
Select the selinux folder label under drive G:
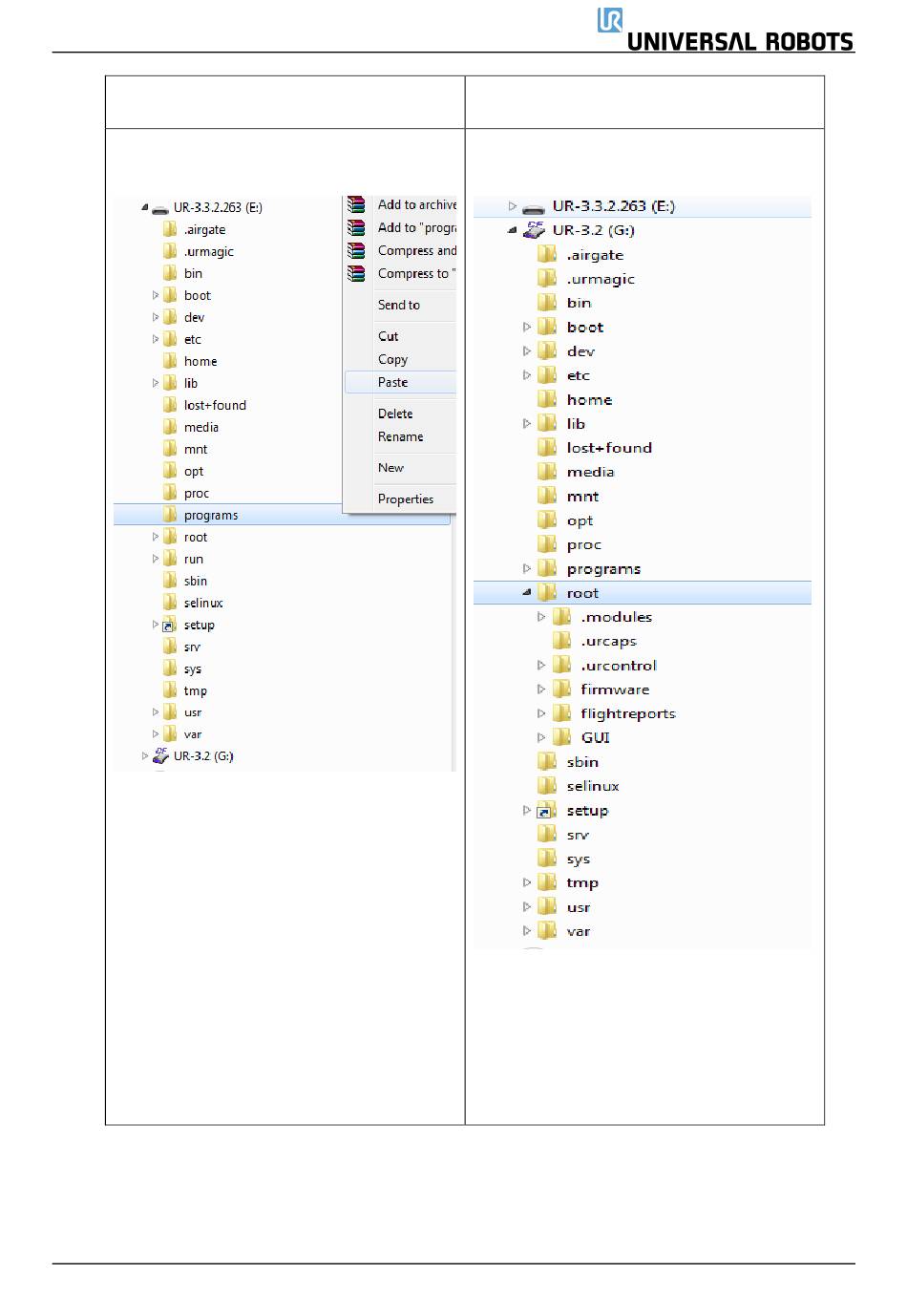click(593, 786)
